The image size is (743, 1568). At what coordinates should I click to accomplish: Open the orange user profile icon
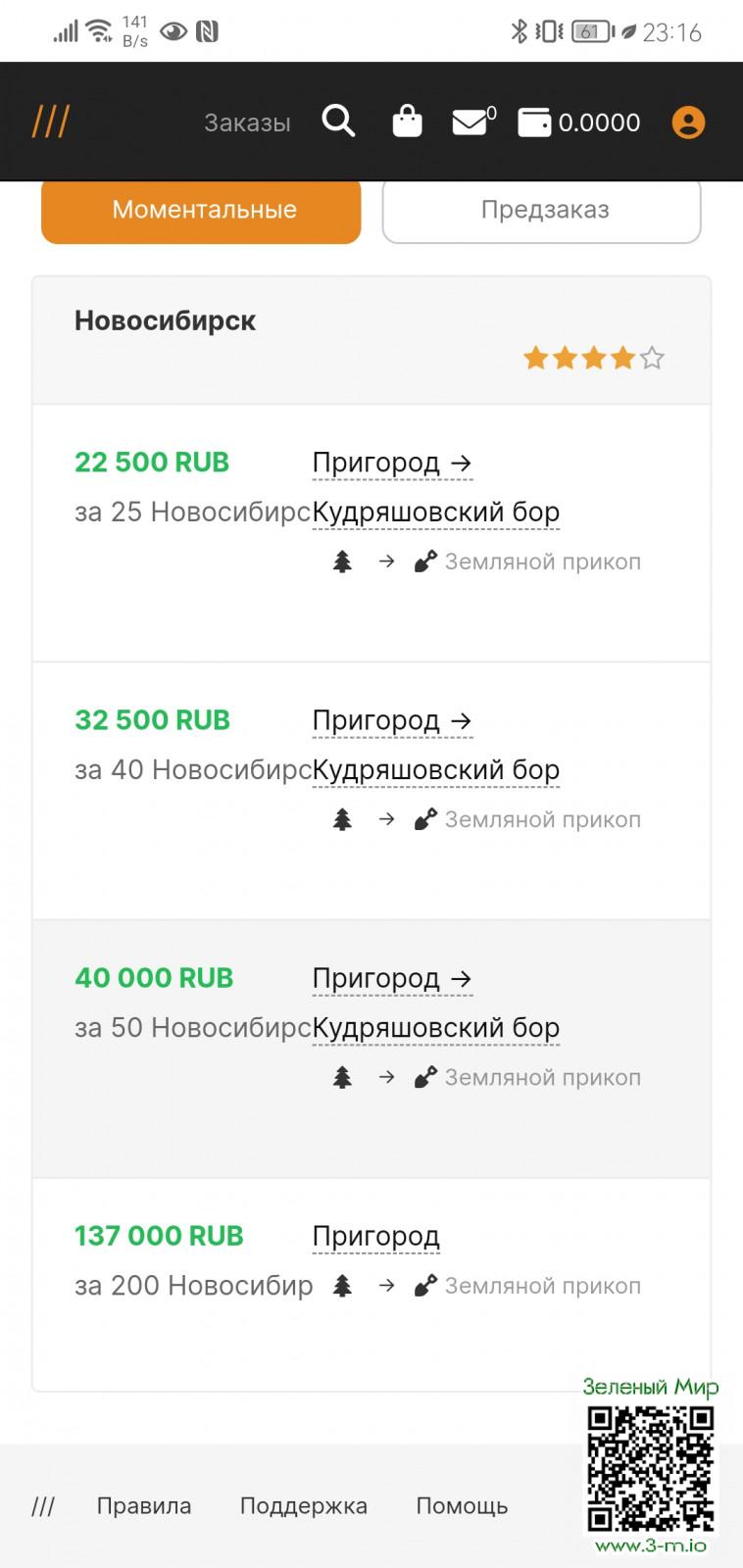tap(688, 122)
